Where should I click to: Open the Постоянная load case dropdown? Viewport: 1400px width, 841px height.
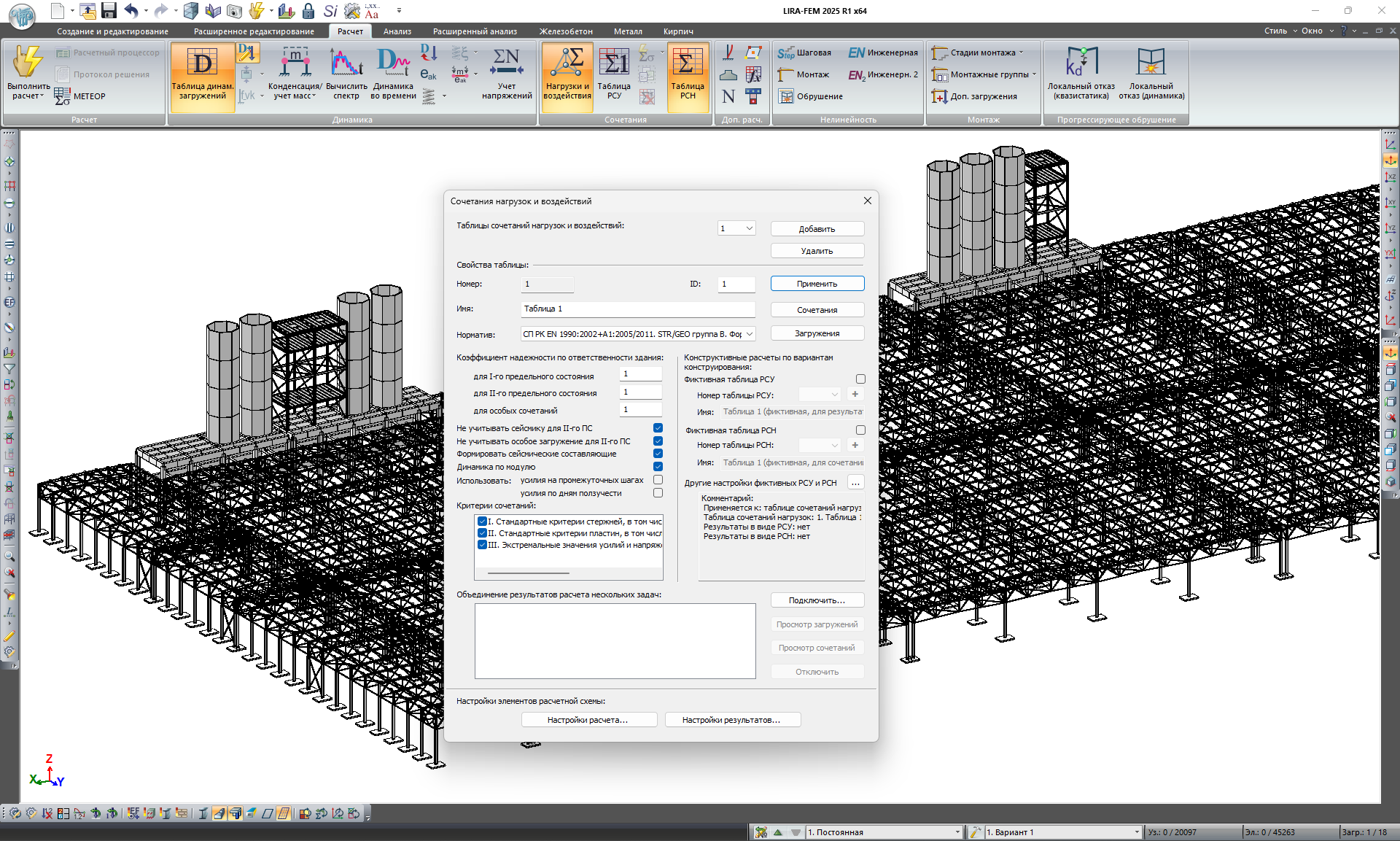coord(957,832)
